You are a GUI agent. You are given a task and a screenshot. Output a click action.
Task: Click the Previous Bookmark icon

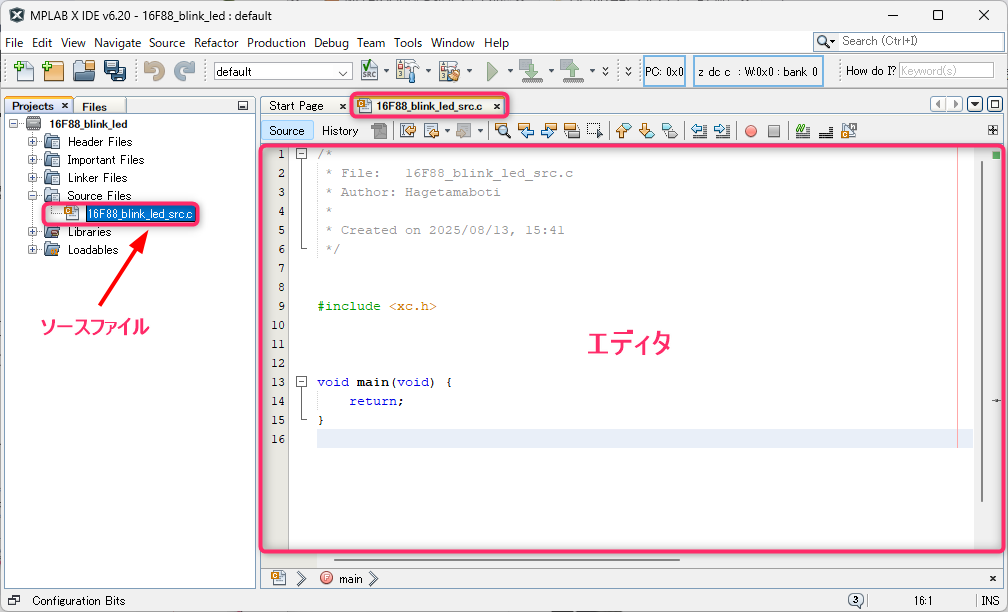[x=623, y=130]
